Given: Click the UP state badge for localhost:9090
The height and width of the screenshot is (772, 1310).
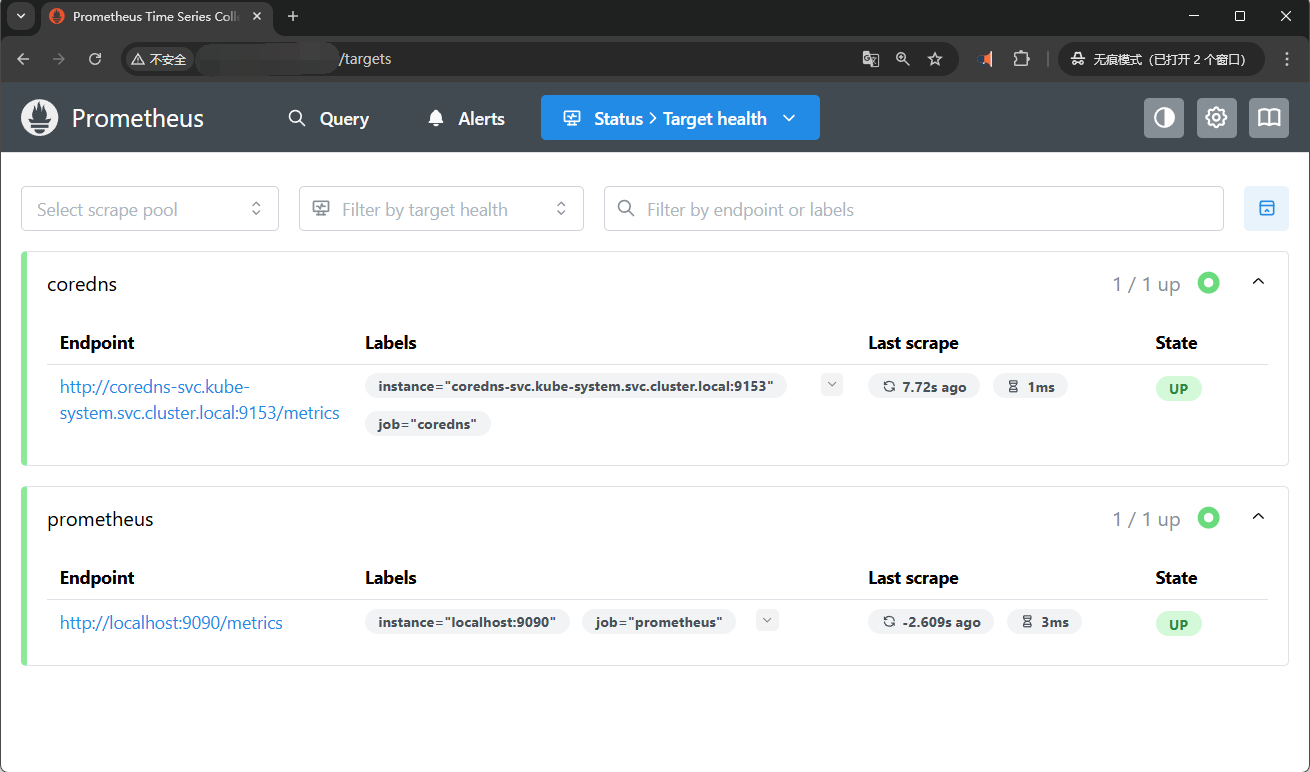Looking at the screenshot, I should [x=1179, y=624].
